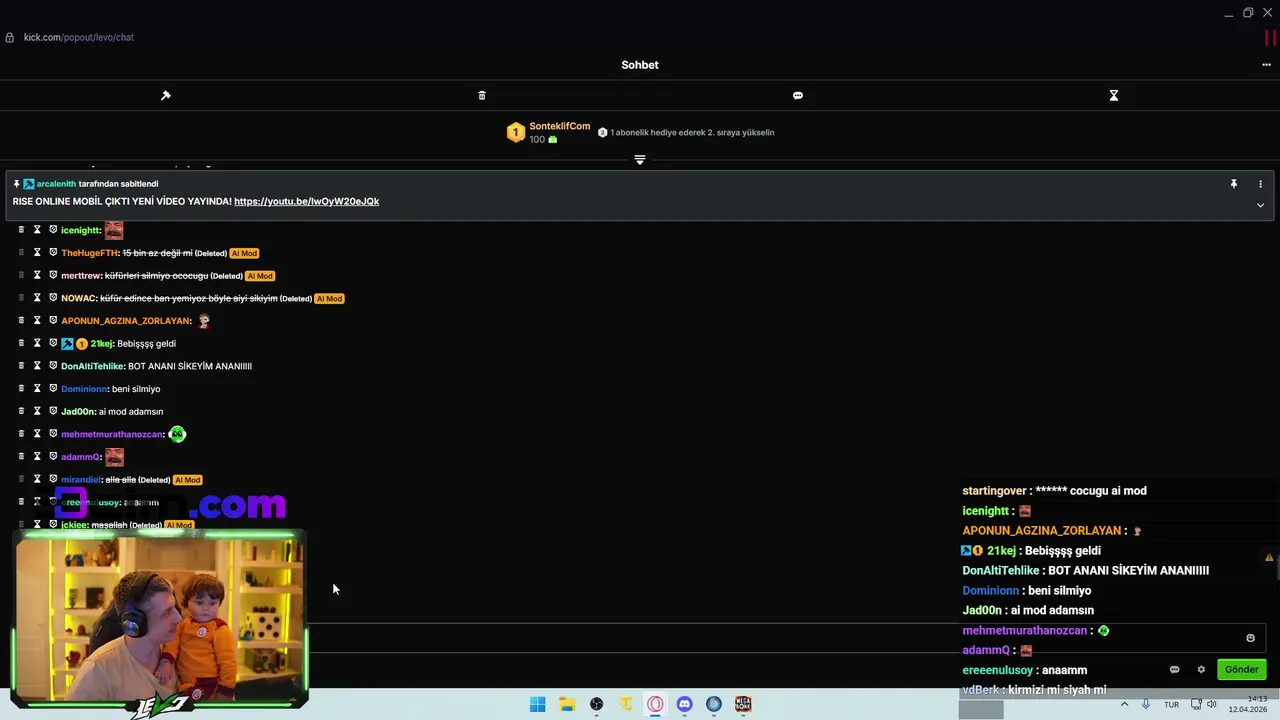Open the emoji picker in chat input
Image resolution: width=1280 pixels, height=720 pixels.
[1250, 638]
